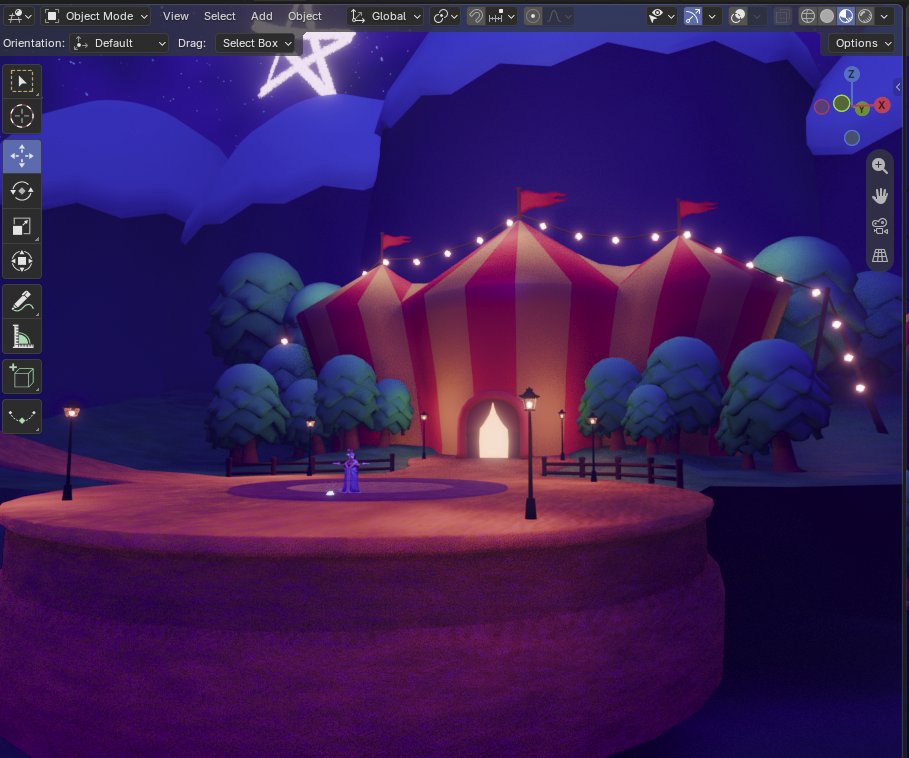Expand the sidebar with arrow tab

pos(898,87)
